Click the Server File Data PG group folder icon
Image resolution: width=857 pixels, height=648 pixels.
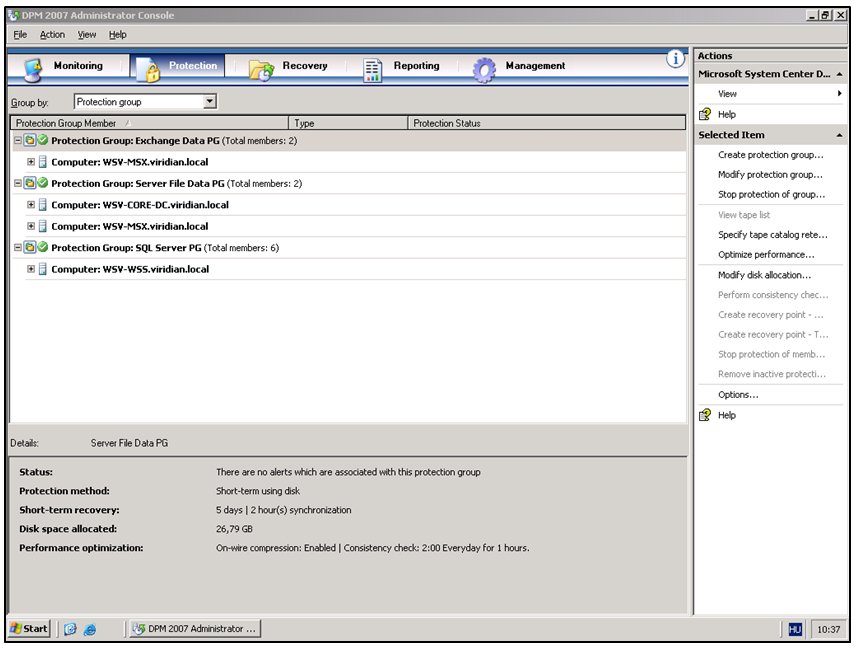point(30,183)
